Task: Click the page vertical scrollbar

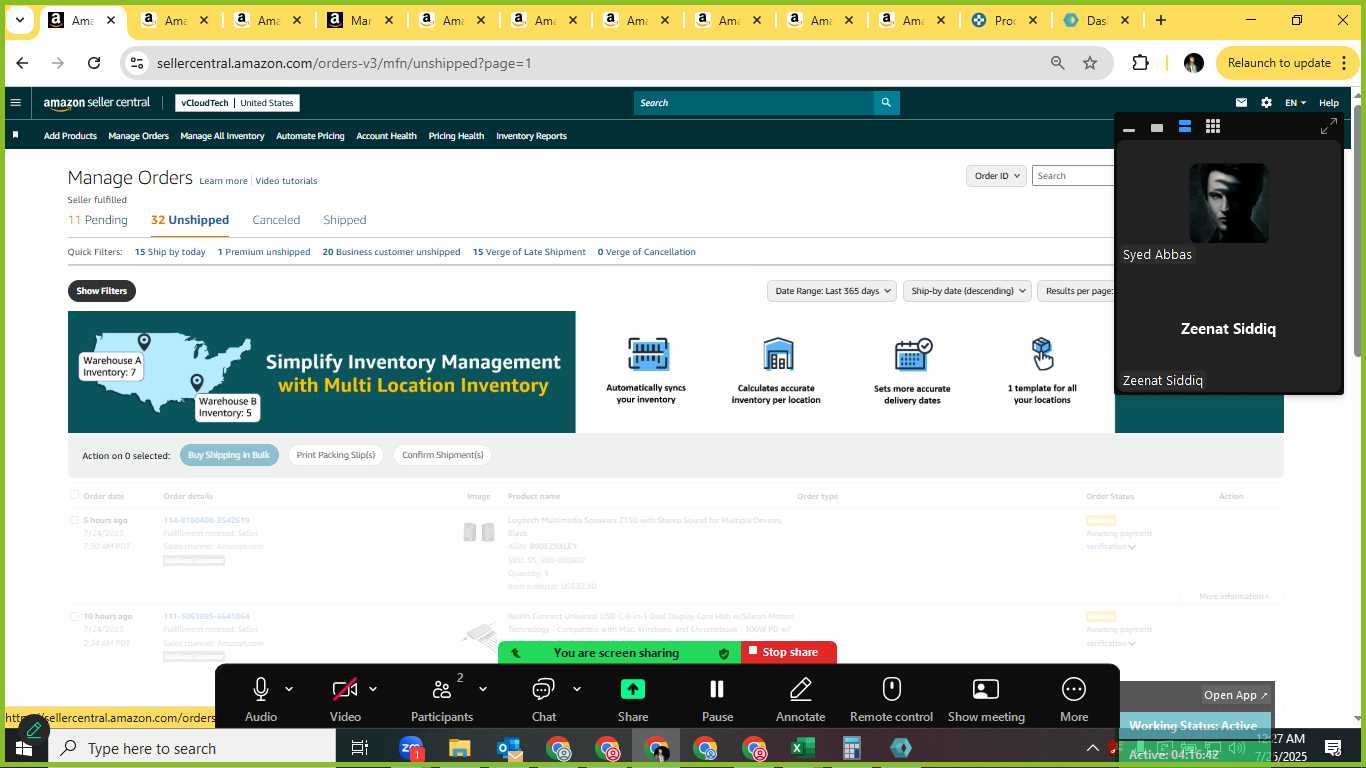Action: click(x=1357, y=230)
